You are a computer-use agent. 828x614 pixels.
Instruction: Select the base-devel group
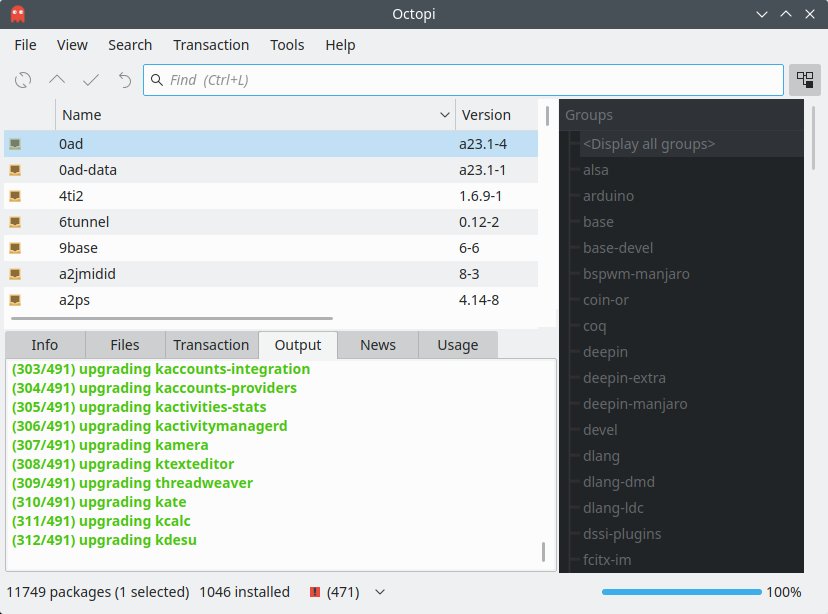click(617, 248)
